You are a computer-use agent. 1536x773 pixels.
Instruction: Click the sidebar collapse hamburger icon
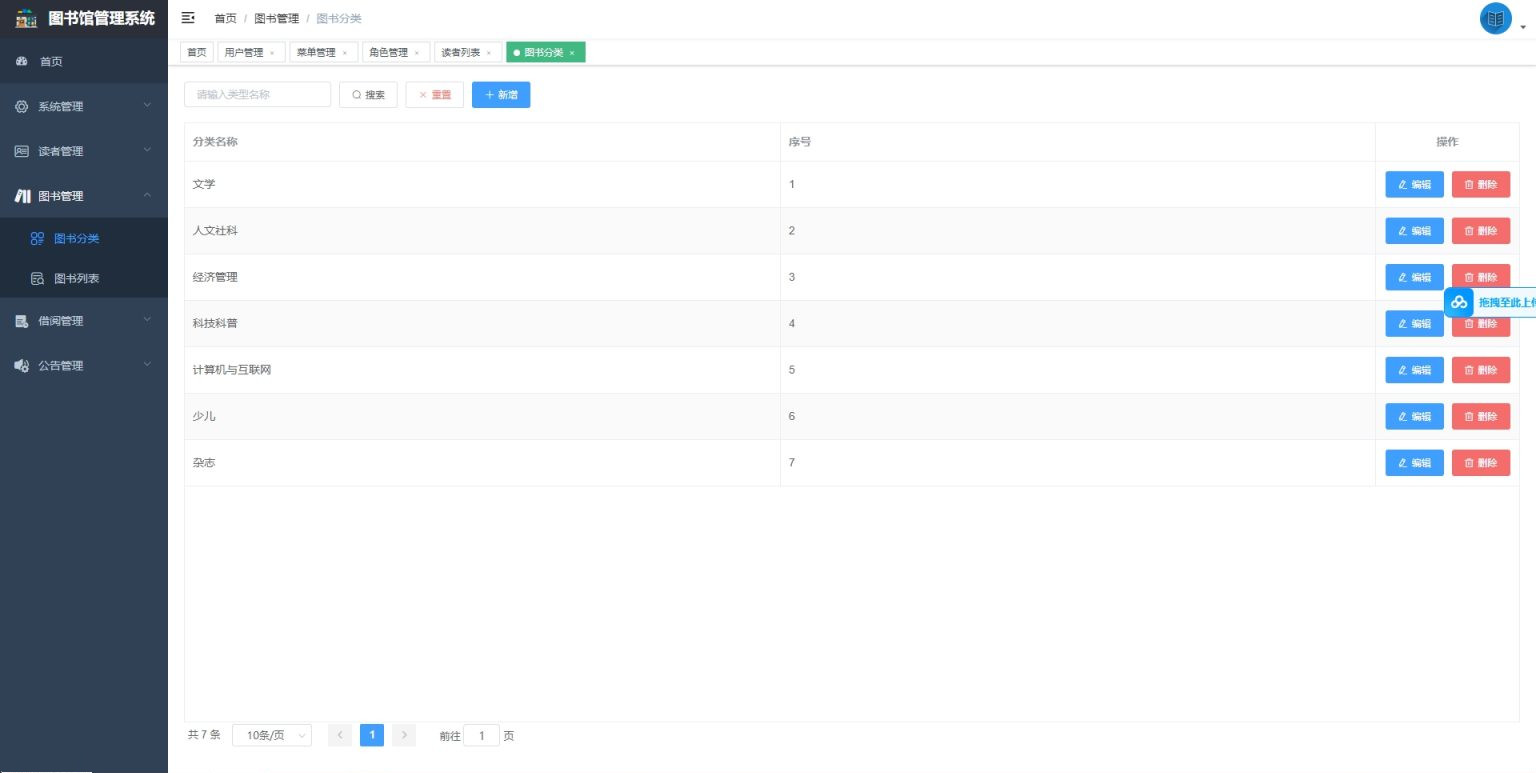pos(187,18)
